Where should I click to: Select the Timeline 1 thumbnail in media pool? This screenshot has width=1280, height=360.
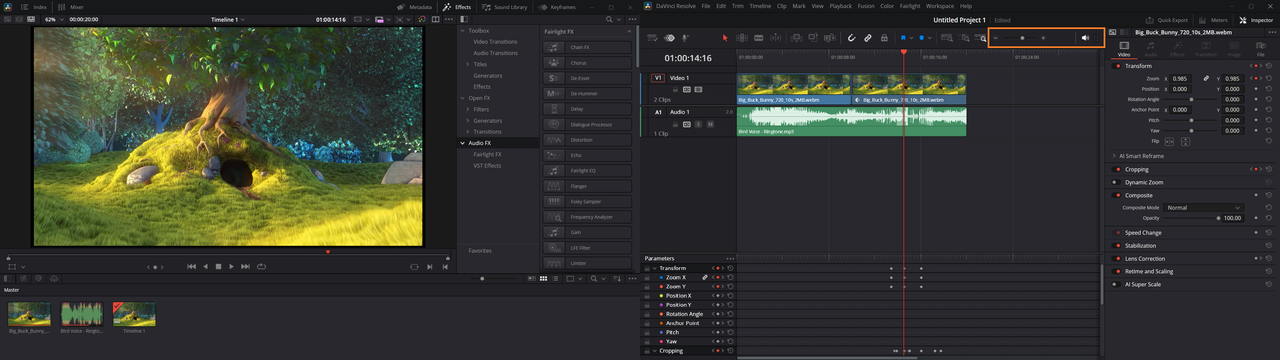click(x=133, y=314)
